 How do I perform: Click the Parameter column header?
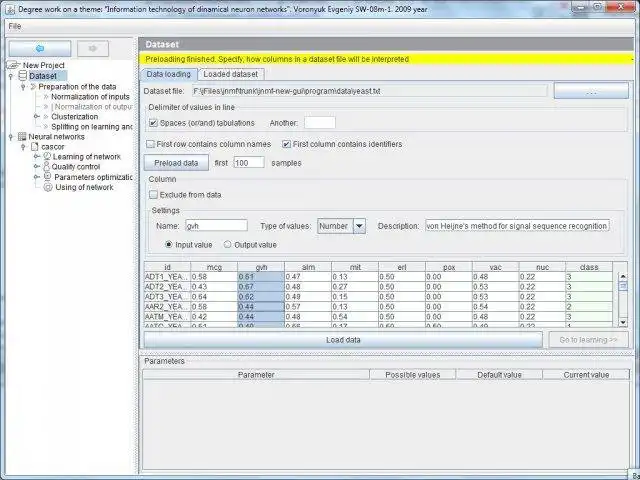click(x=256, y=375)
